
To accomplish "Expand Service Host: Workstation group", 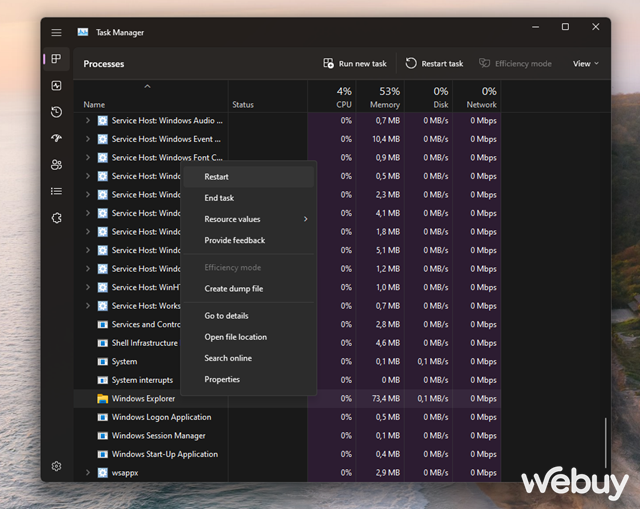I will tap(88, 306).
